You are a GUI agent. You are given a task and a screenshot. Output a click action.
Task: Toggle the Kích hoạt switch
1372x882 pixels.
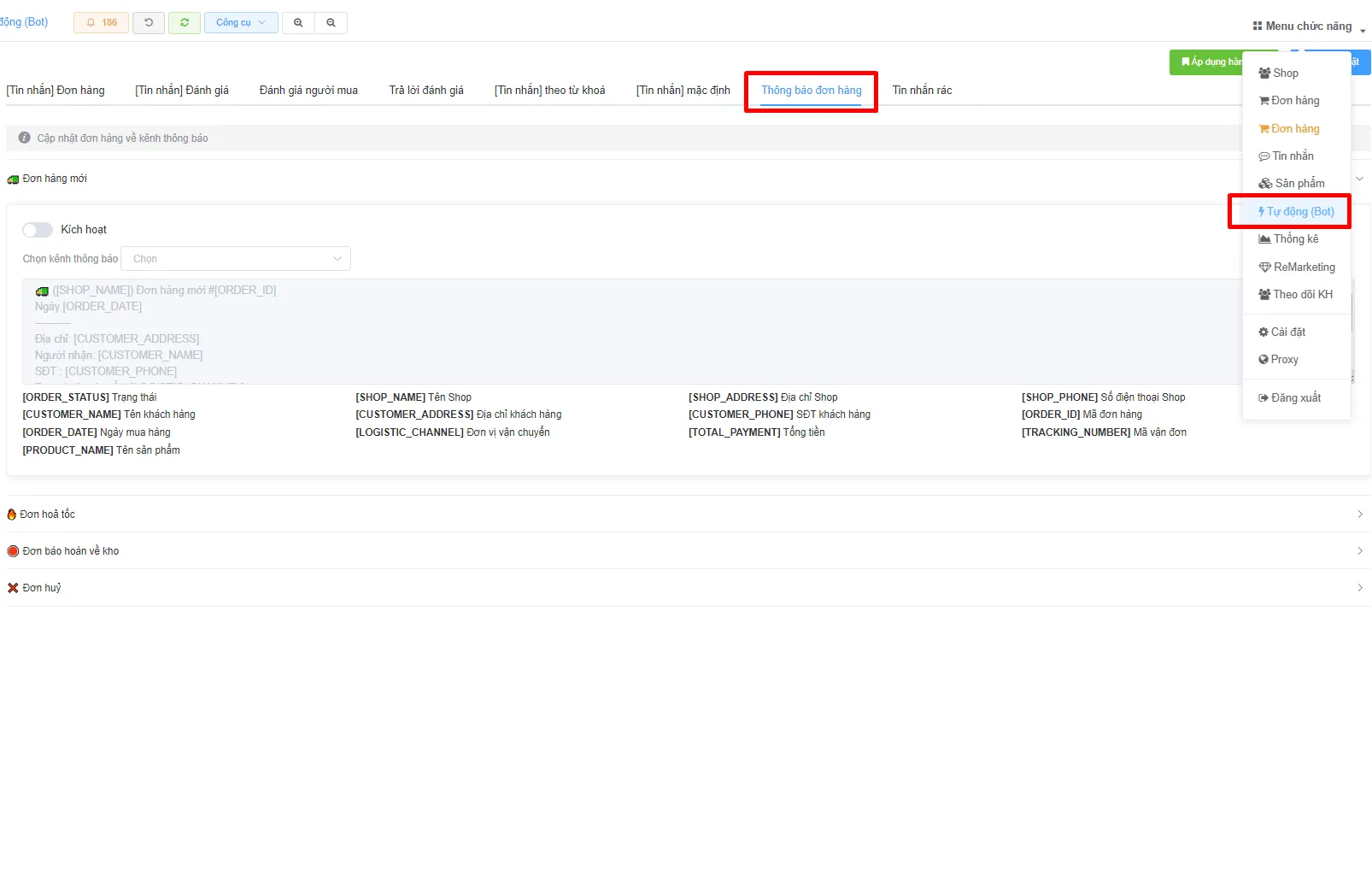click(38, 230)
